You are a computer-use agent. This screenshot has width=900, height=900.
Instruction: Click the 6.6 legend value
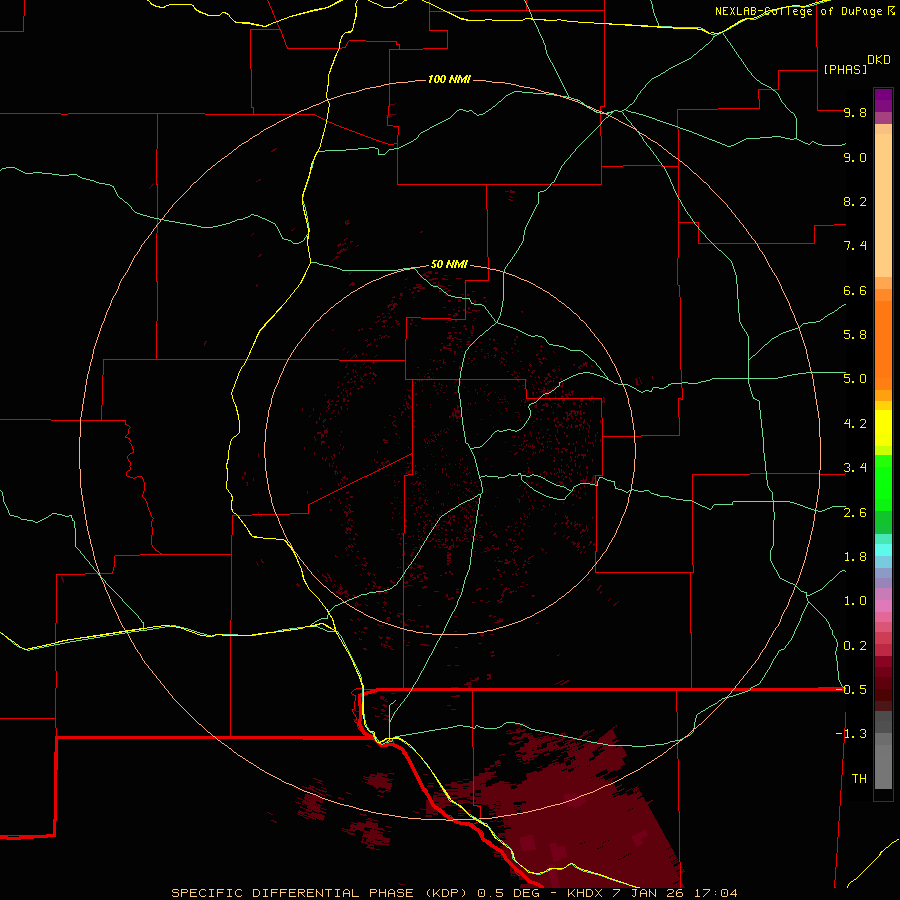click(x=855, y=290)
